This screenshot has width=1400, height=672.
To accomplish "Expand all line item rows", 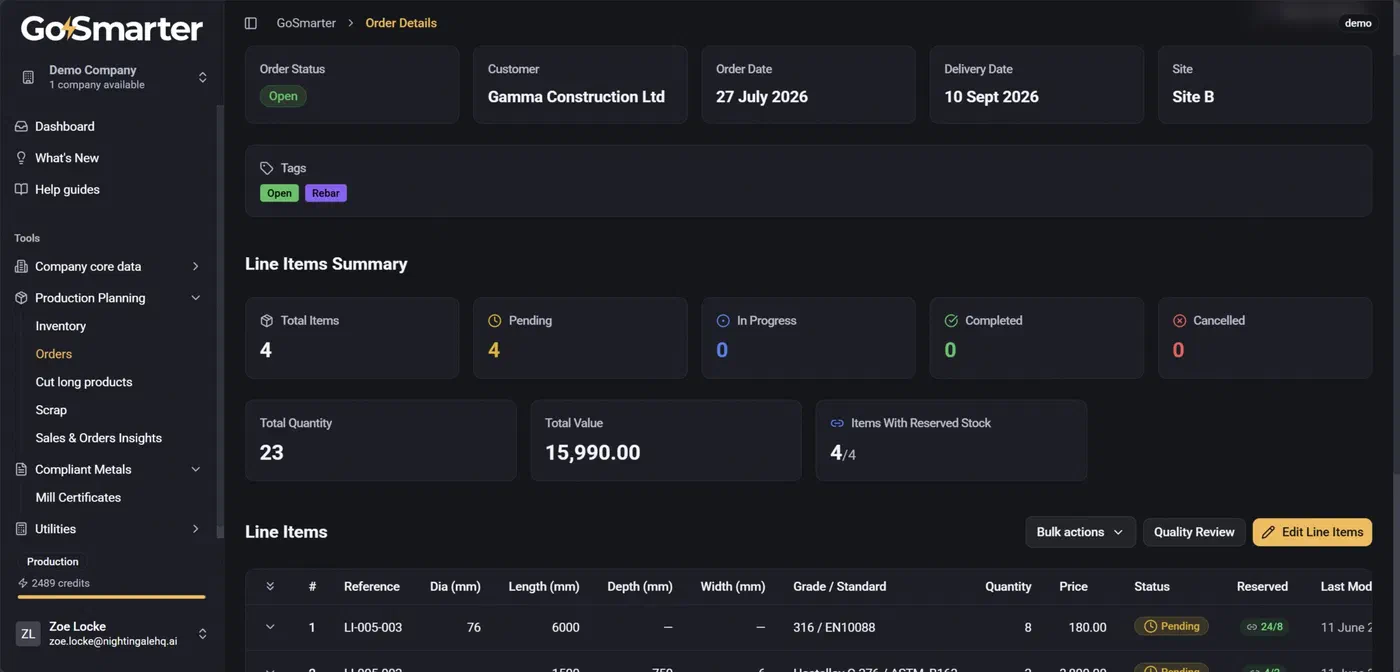I will pos(270,587).
